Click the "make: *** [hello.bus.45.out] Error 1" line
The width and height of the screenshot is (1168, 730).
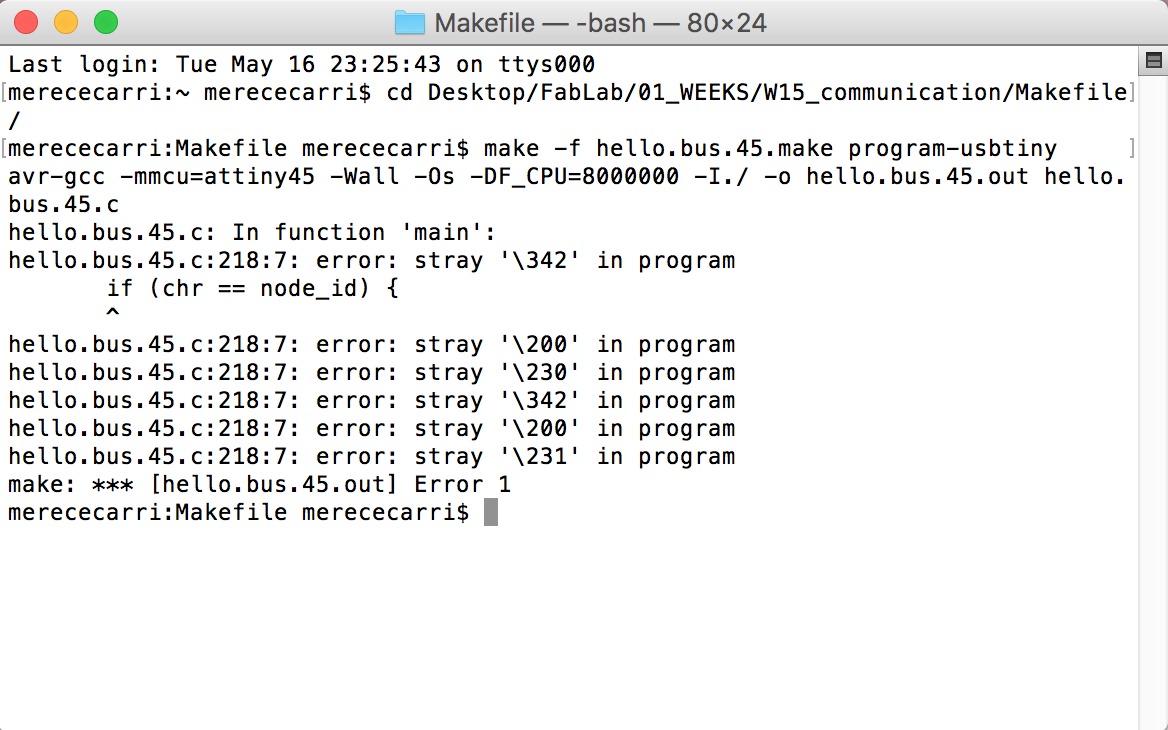coord(259,485)
